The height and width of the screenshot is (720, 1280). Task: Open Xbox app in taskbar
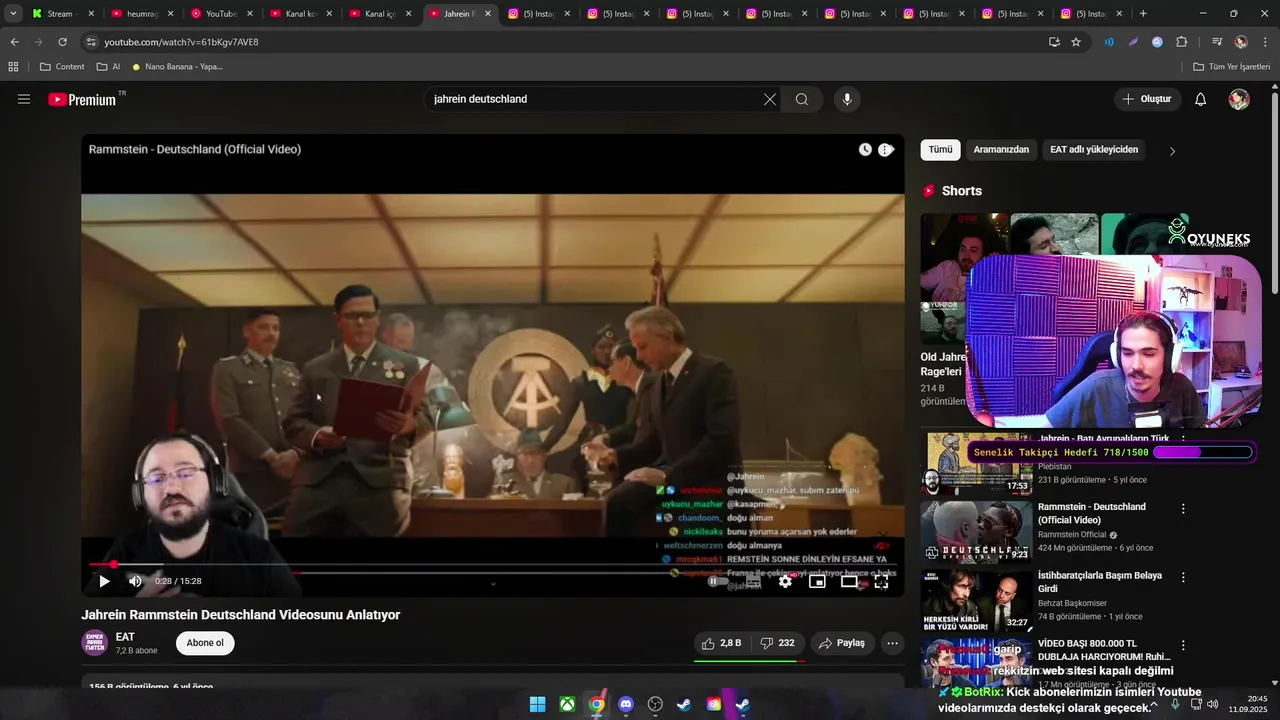[567, 704]
